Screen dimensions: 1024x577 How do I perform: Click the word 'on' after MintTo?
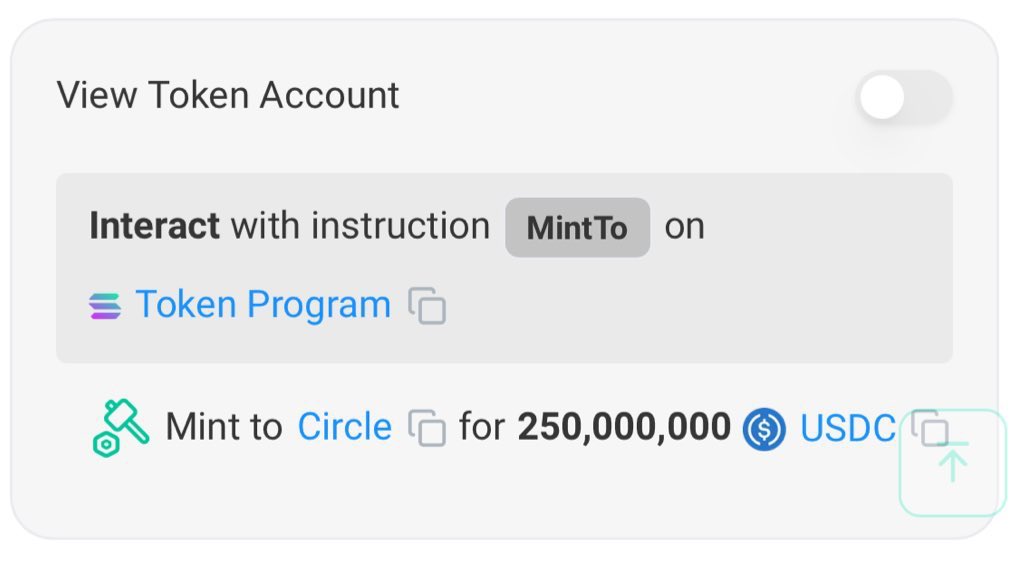(x=684, y=228)
